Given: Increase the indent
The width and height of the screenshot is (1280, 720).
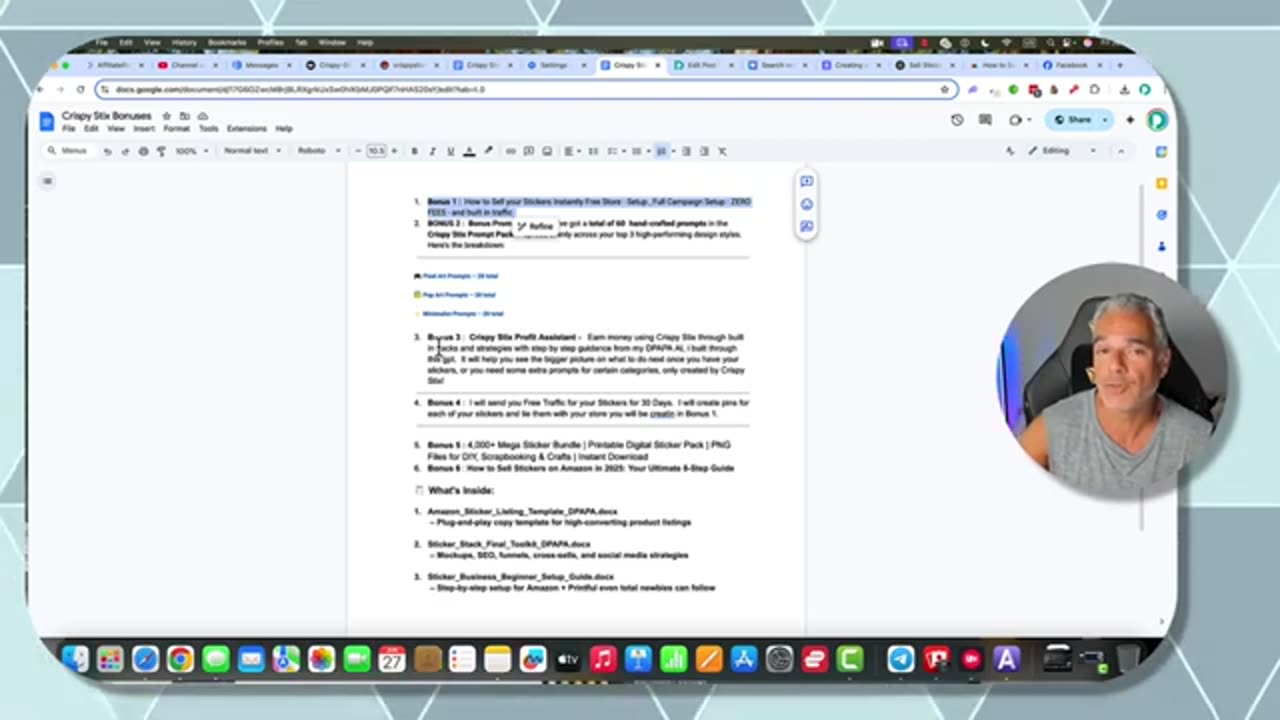Looking at the screenshot, I should (704, 151).
